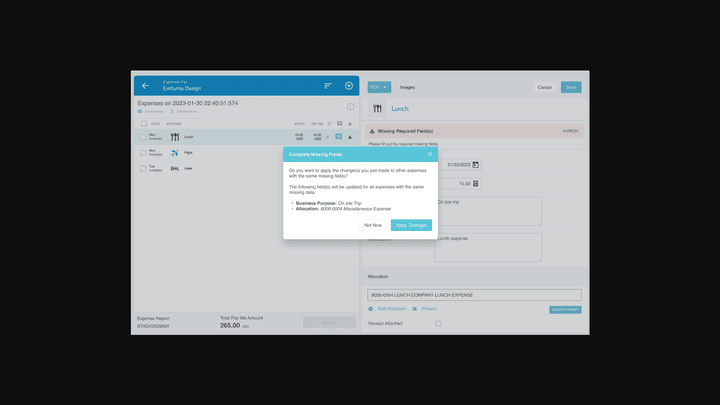Viewport: 720px width, 405px height.
Task: Click the add expense plus icon
Action: click(349, 86)
